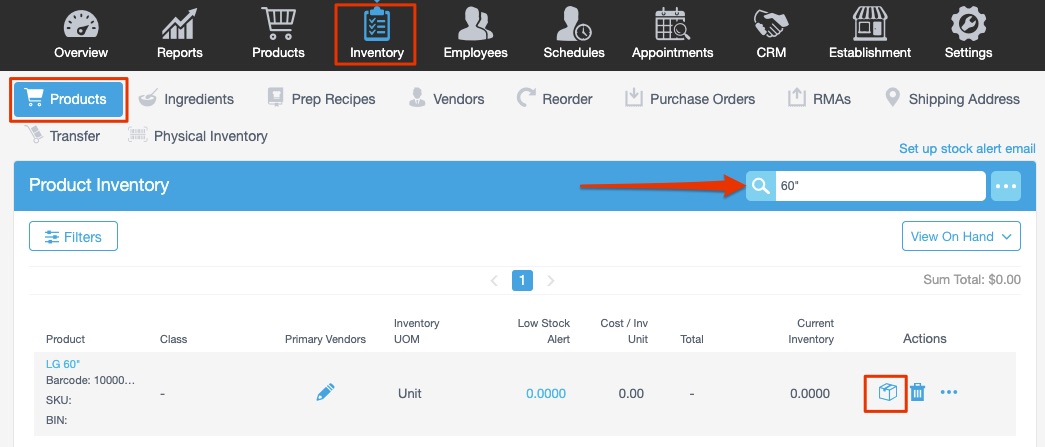Open the Overview dashboard
The width and height of the screenshot is (1045, 447).
[x=81, y=34]
